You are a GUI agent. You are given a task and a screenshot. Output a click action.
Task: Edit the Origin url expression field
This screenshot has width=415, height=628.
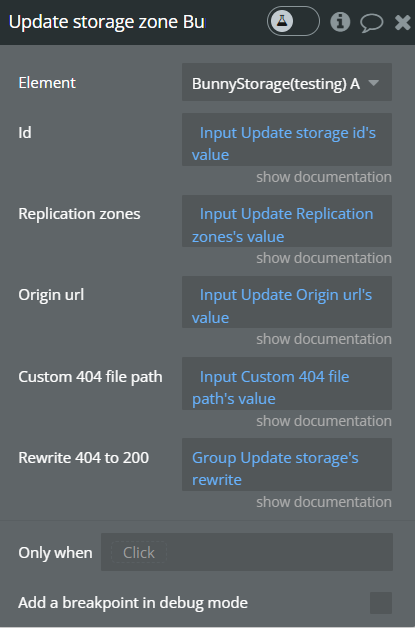click(x=287, y=302)
